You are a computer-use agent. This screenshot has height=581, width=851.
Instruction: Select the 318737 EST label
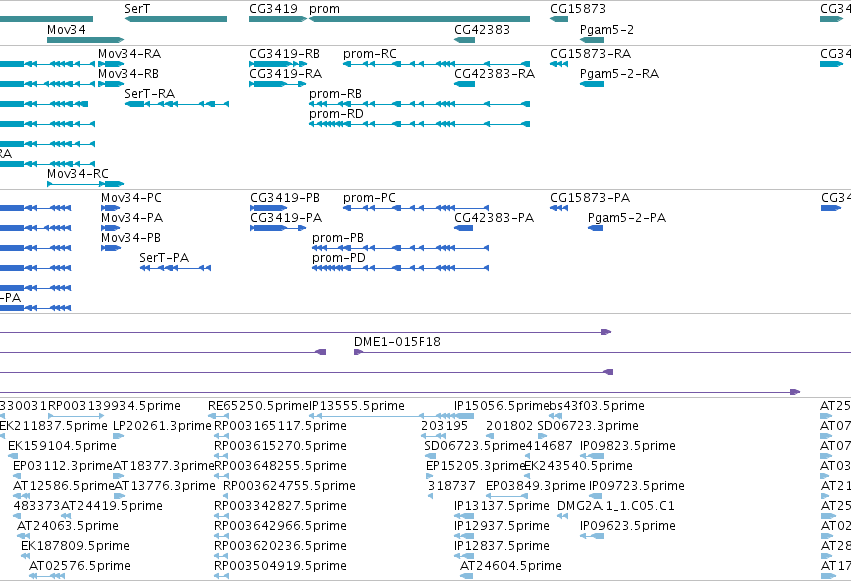point(452,486)
